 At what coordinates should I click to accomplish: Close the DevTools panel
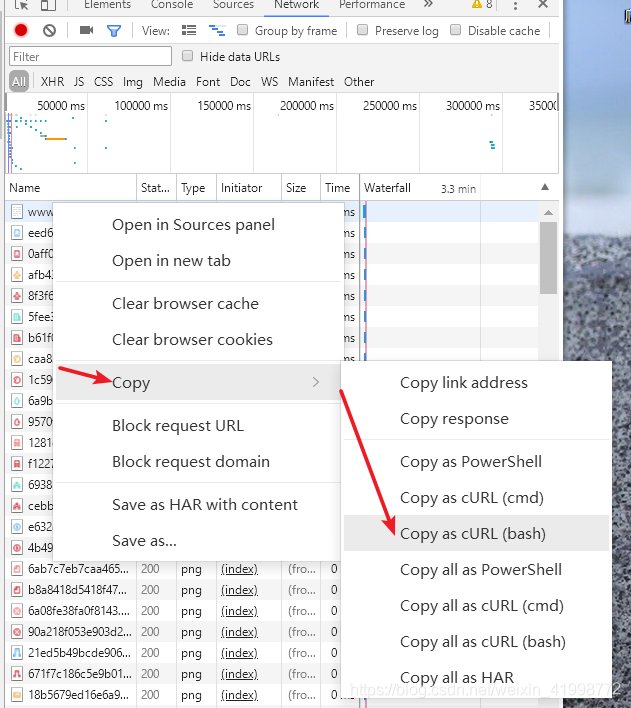coord(543,5)
